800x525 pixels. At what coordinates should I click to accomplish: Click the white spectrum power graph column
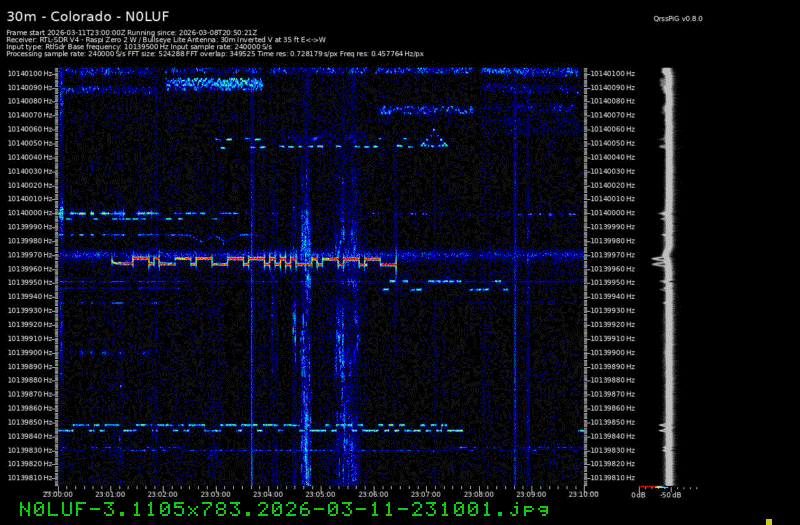[667, 280]
